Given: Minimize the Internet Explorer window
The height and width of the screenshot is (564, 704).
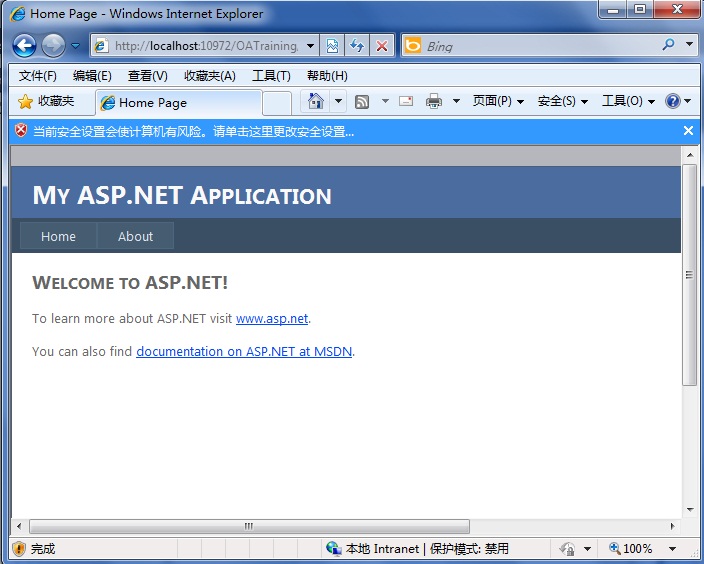Looking at the screenshot, I should point(614,10).
